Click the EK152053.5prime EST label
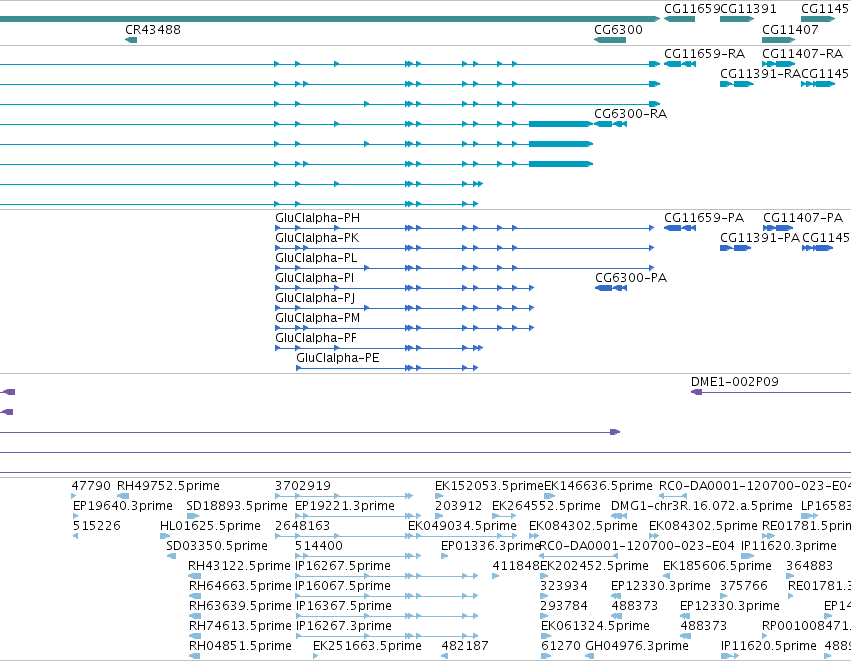 489,486
